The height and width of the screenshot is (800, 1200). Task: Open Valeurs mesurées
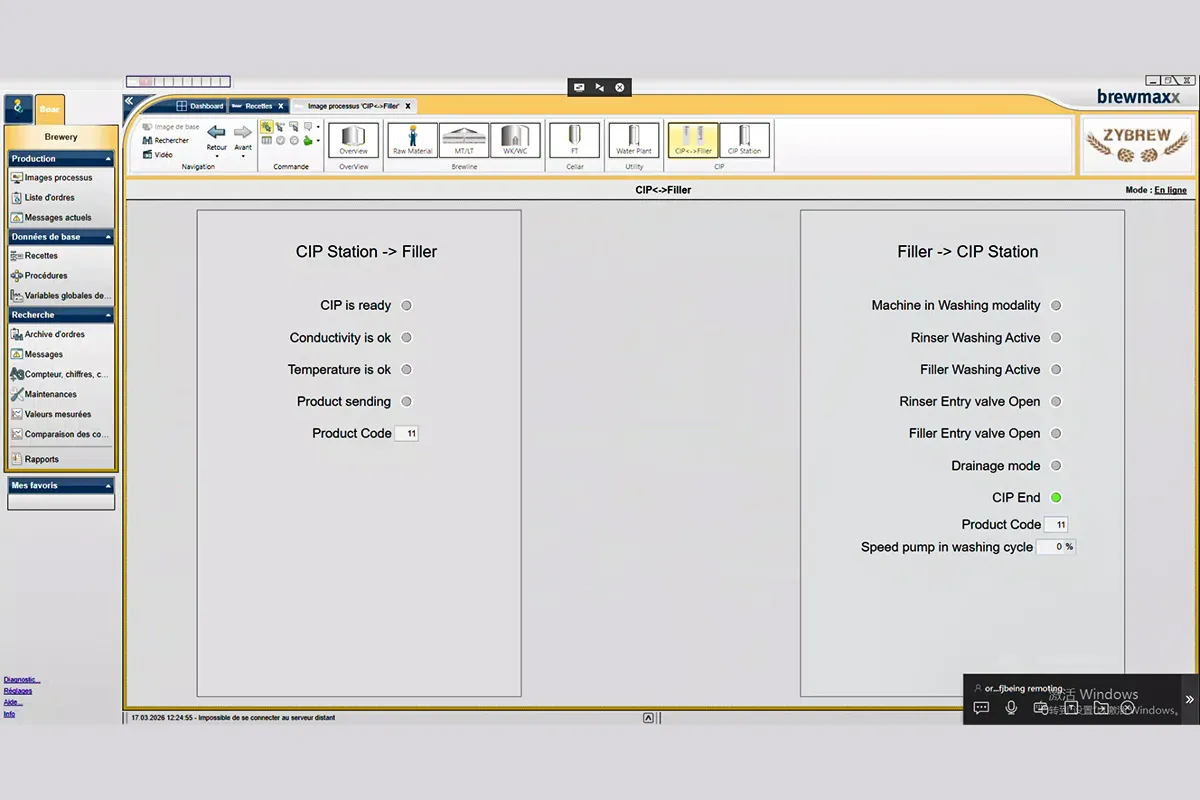point(51,415)
